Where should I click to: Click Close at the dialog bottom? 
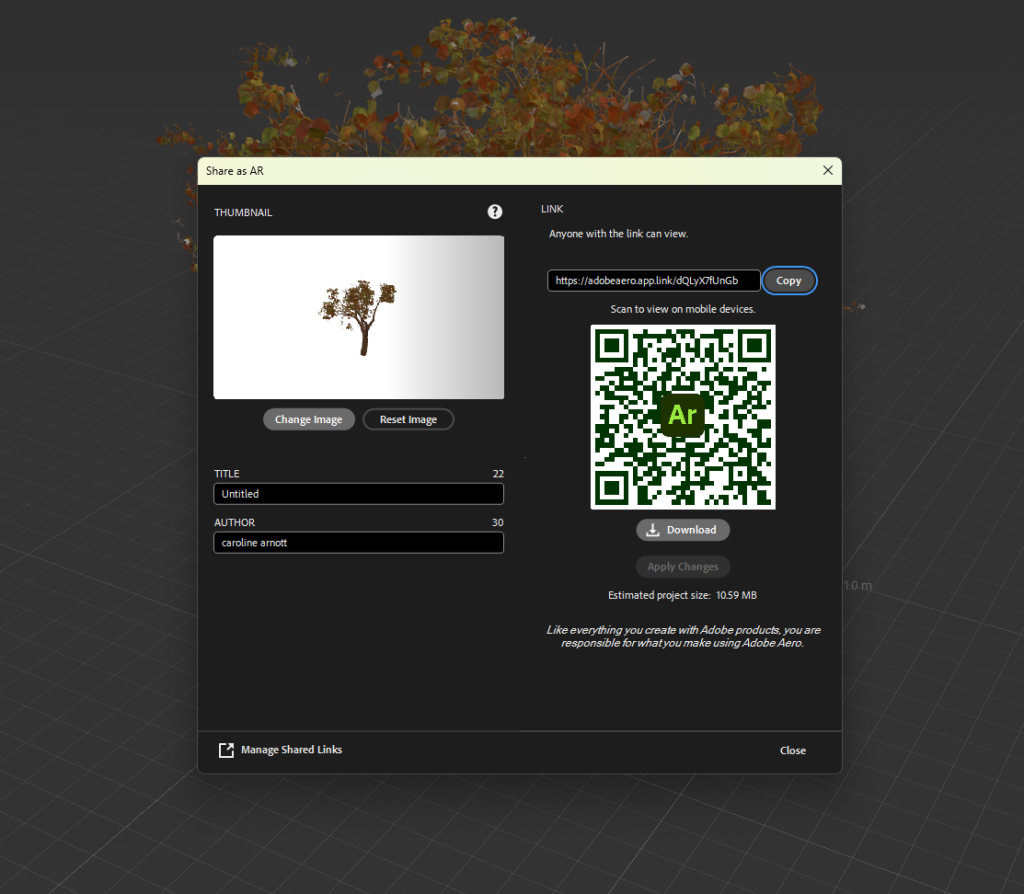click(x=793, y=750)
